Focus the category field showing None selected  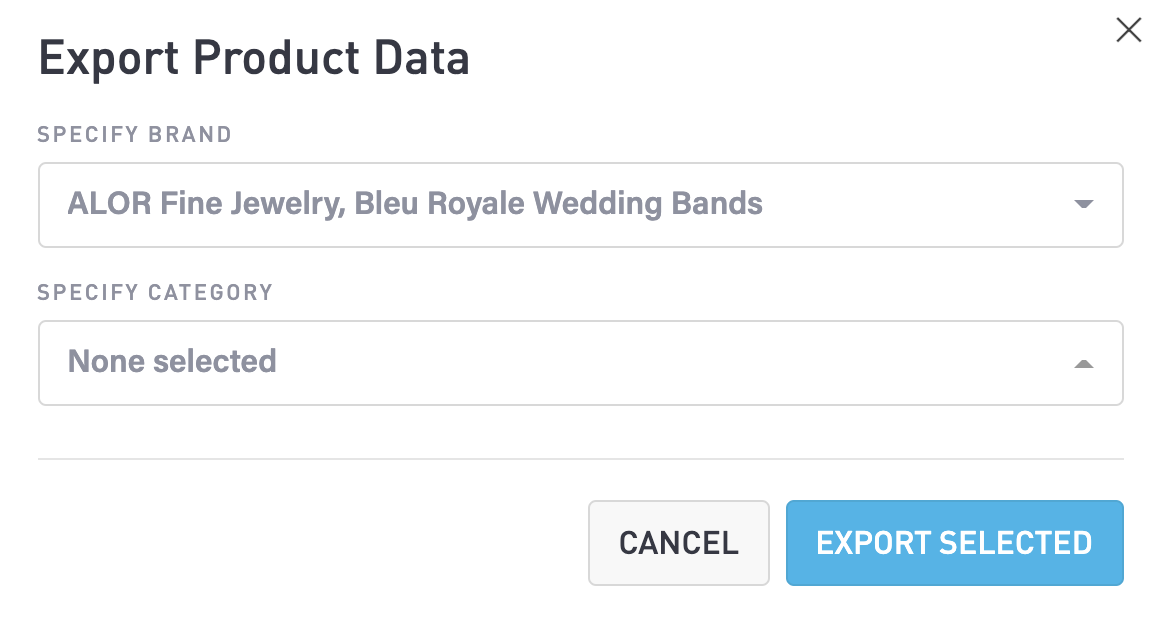point(580,363)
